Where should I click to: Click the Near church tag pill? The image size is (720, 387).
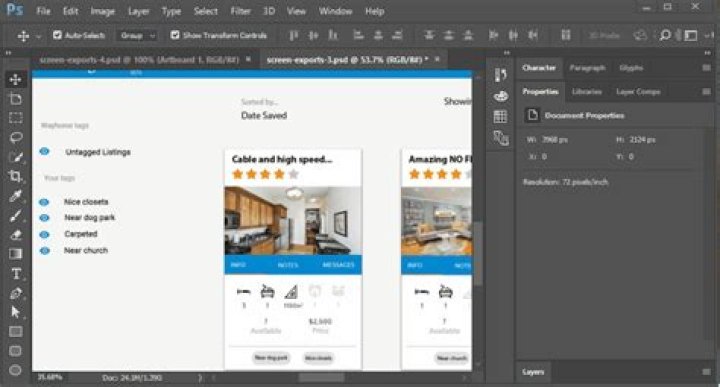(x=452, y=358)
